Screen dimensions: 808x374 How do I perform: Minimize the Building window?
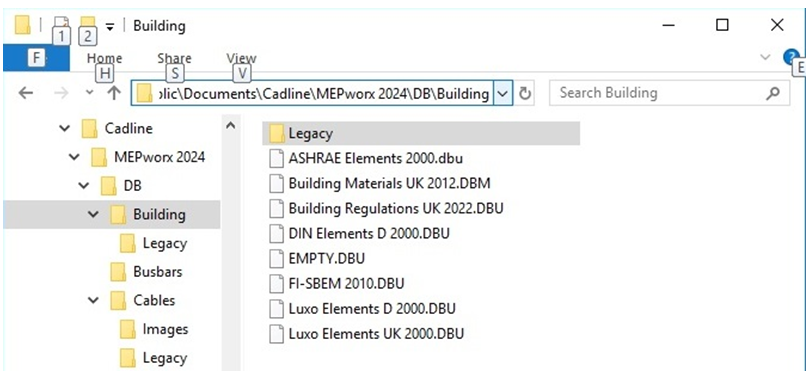669,25
